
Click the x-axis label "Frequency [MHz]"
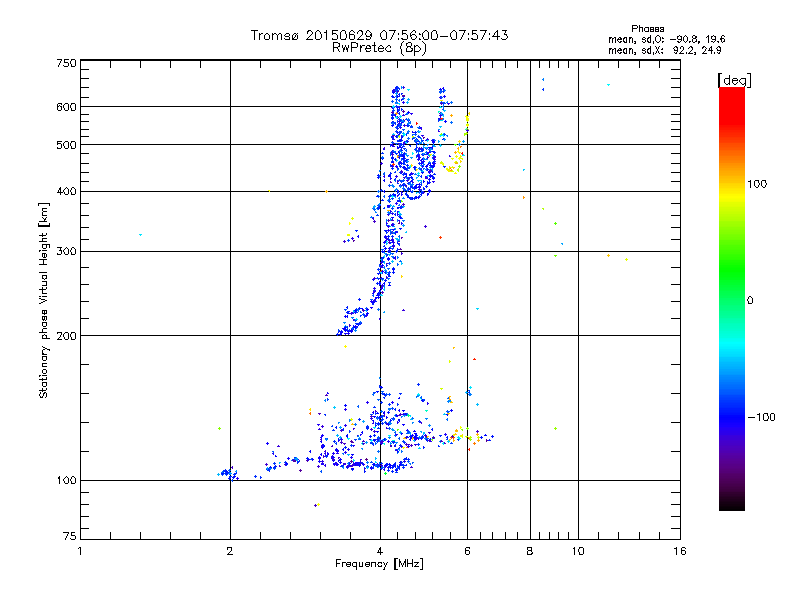pos(379,564)
